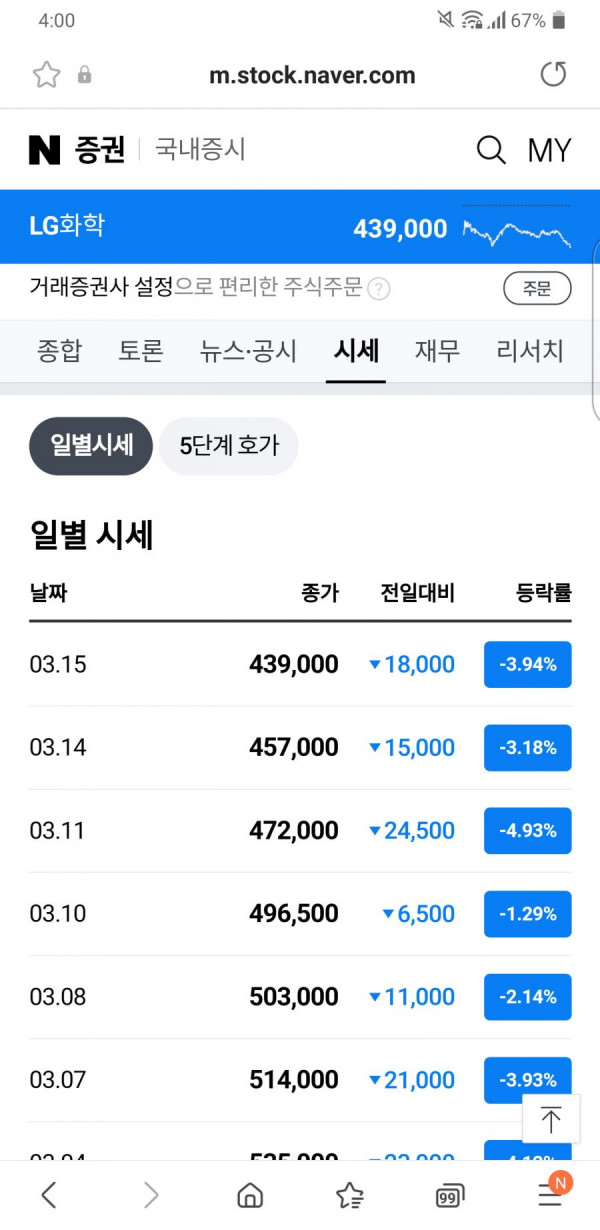The width and height of the screenshot is (600, 1230).
Task: Open search with the magnifier icon
Action: click(x=491, y=150)
